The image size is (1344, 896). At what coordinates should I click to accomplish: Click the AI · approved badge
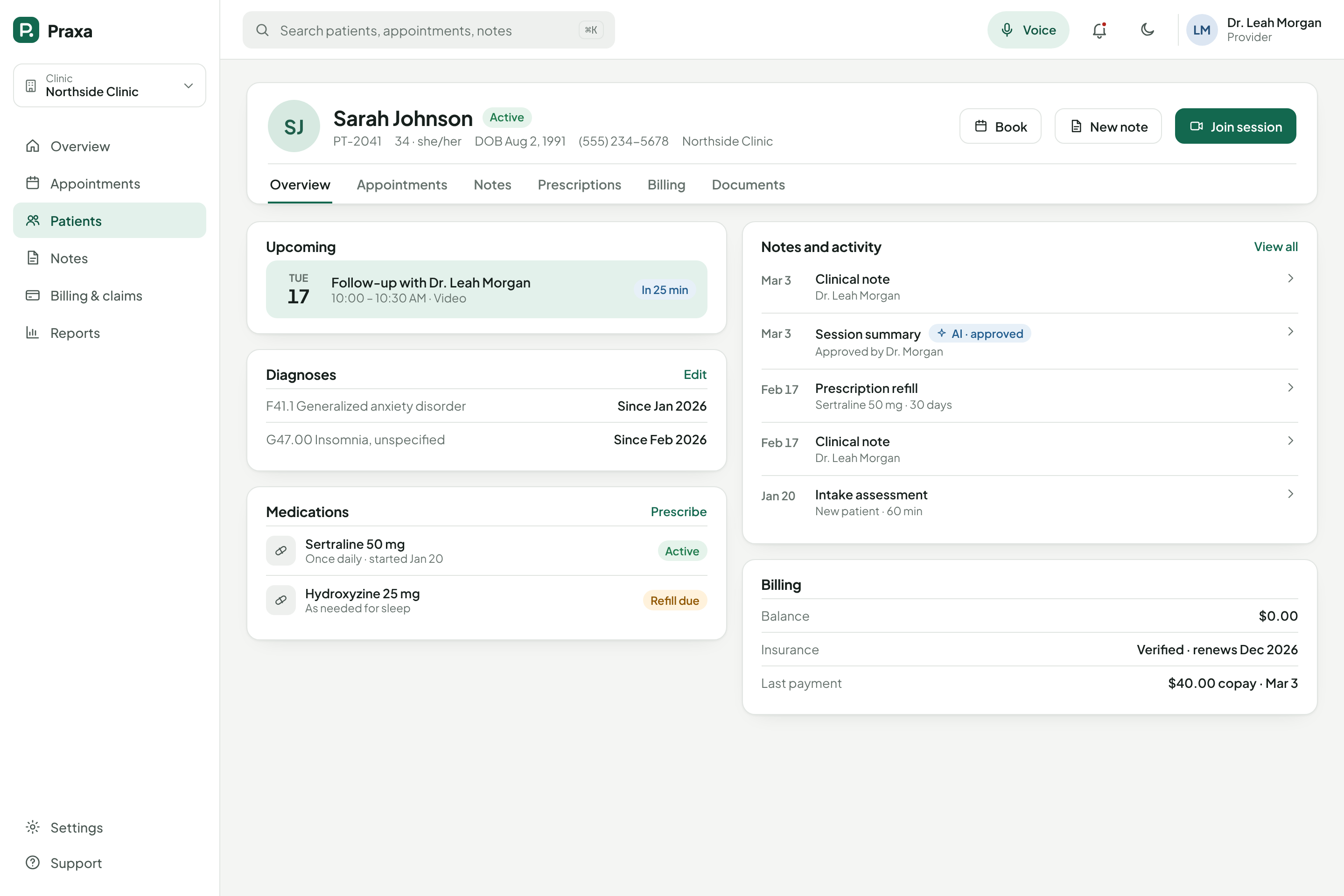[980, 334]
